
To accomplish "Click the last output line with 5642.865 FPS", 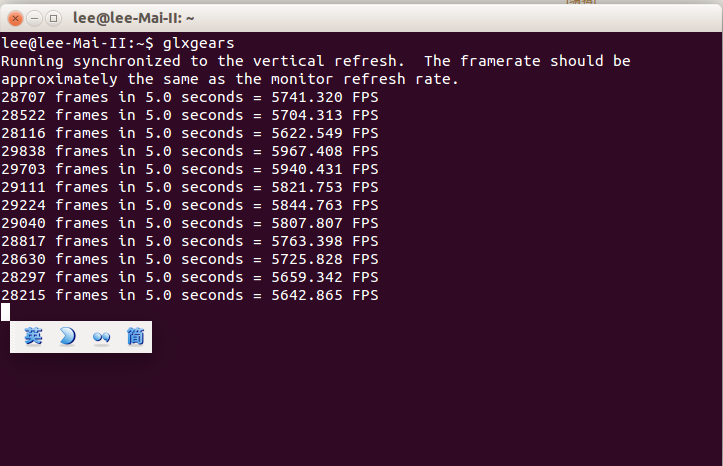I will coord(190,295).
